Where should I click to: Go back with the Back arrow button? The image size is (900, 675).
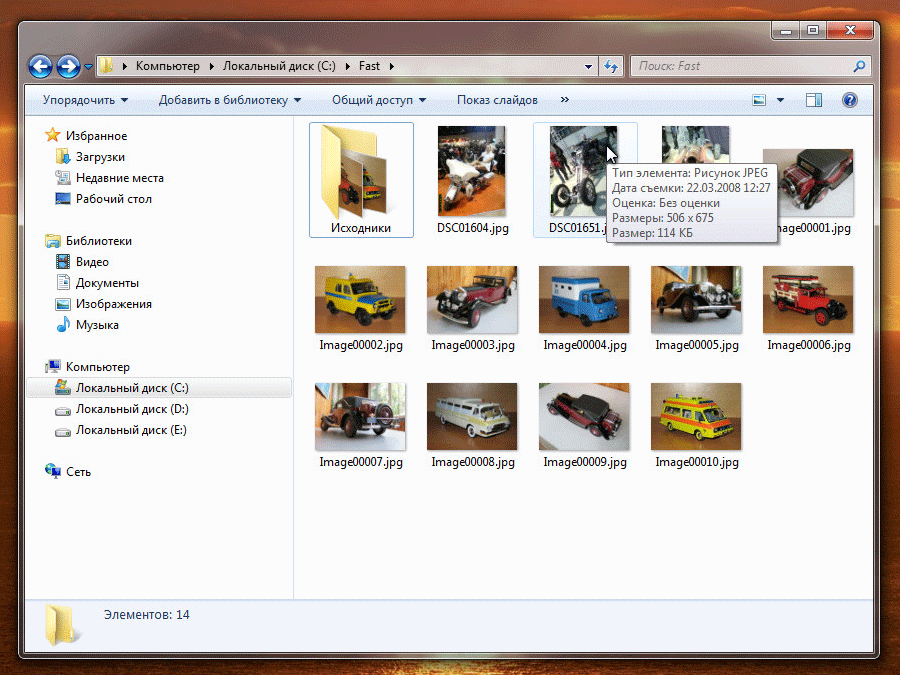coord(41,67)
